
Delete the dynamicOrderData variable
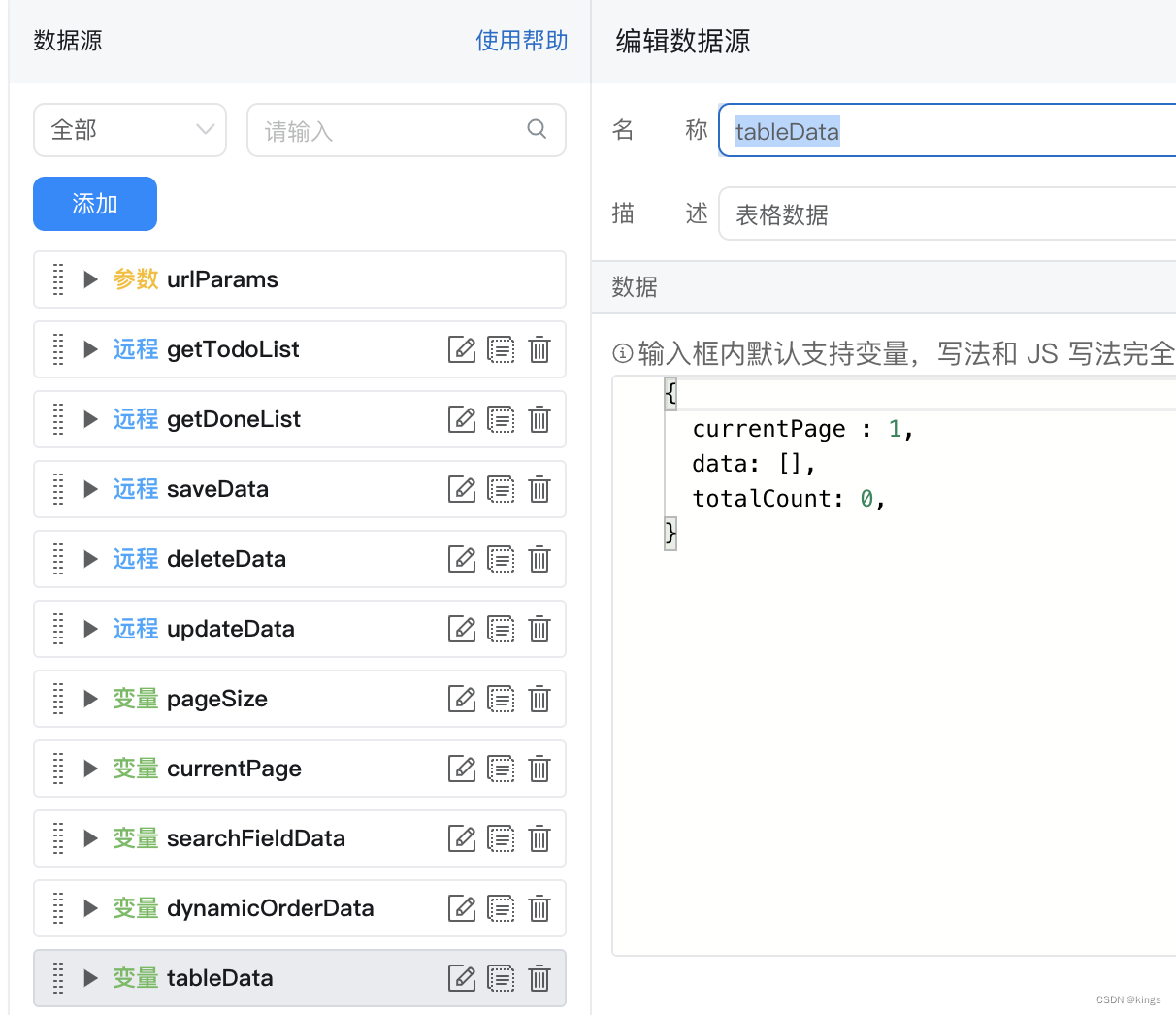click(539, 908)
